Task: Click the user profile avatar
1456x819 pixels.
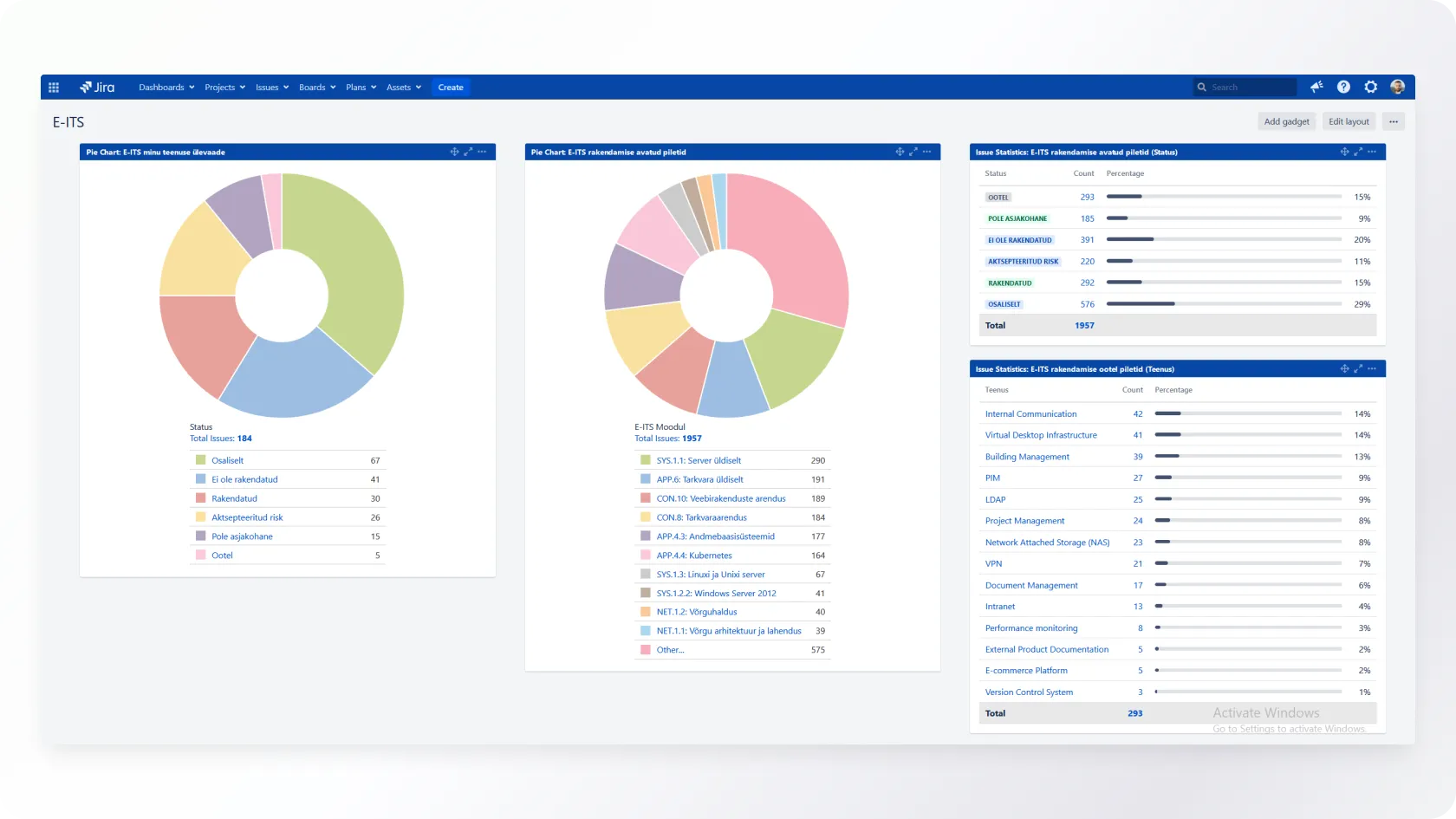Action: pos(1397,88)
